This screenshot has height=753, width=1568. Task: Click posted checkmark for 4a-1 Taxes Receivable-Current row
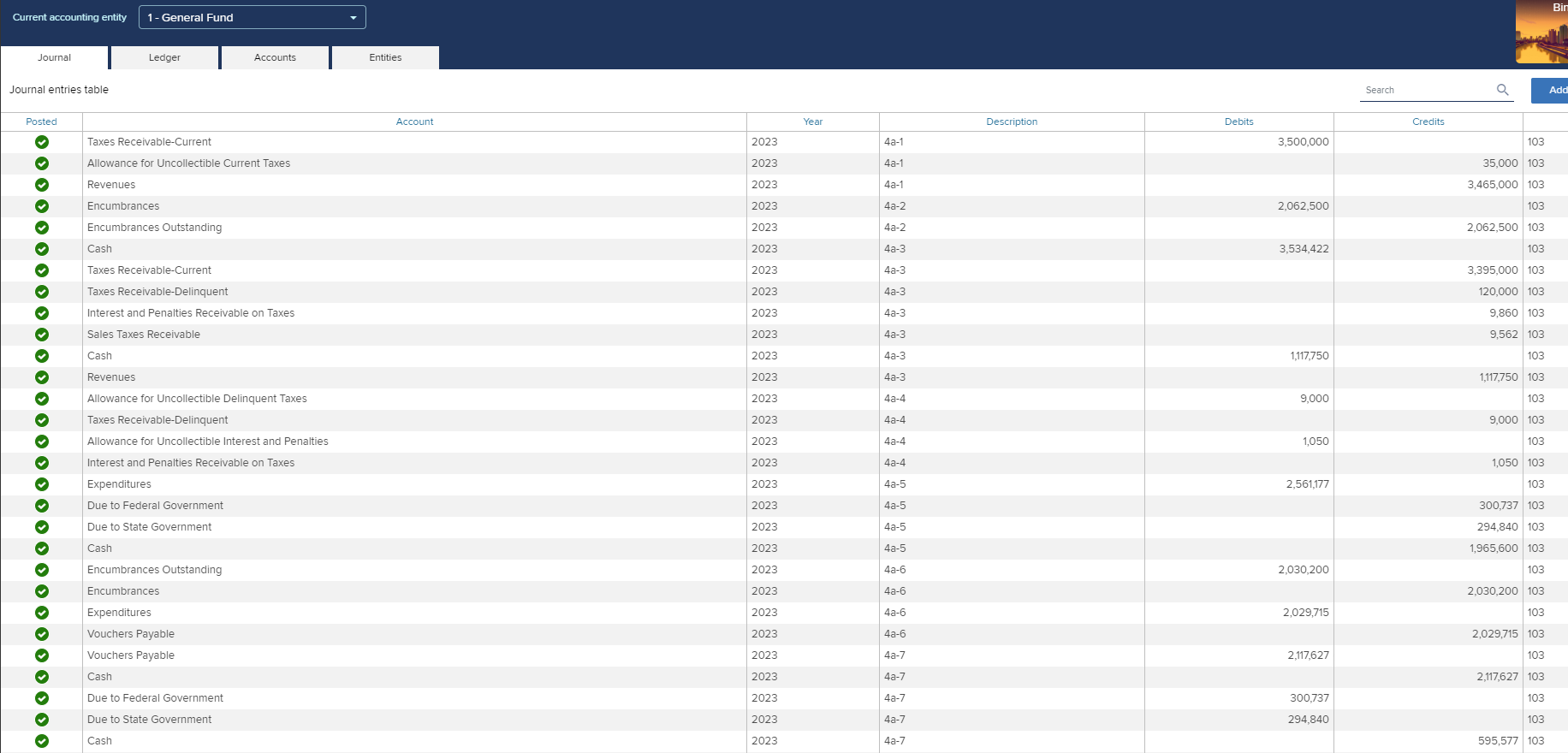[42, 142]
